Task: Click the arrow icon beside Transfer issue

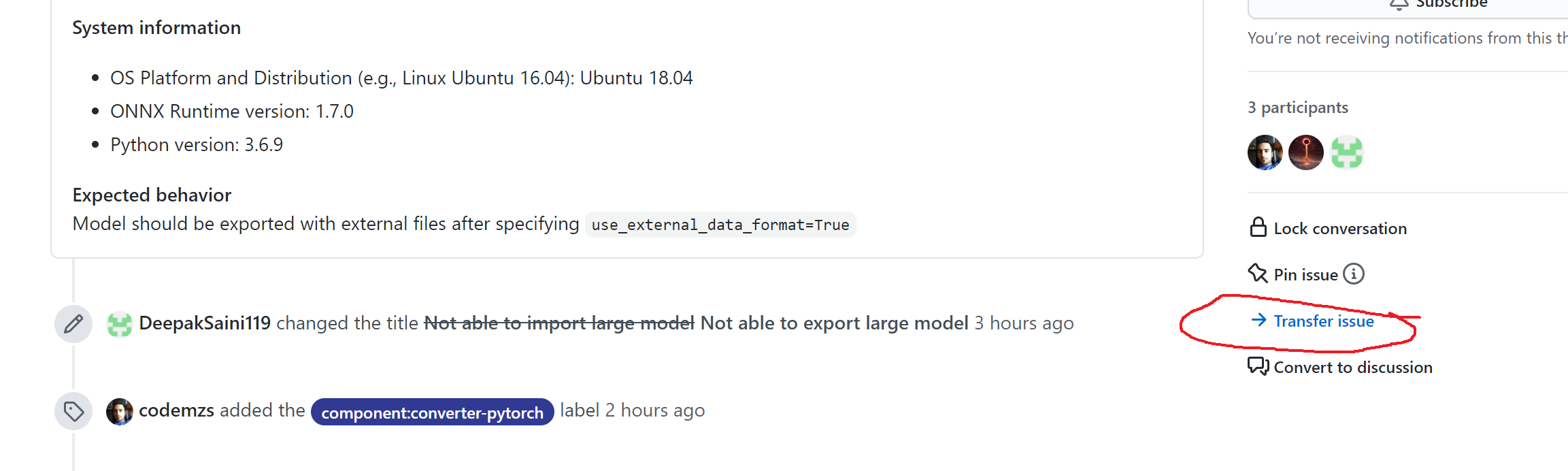Action: [x=1258, y=321]
